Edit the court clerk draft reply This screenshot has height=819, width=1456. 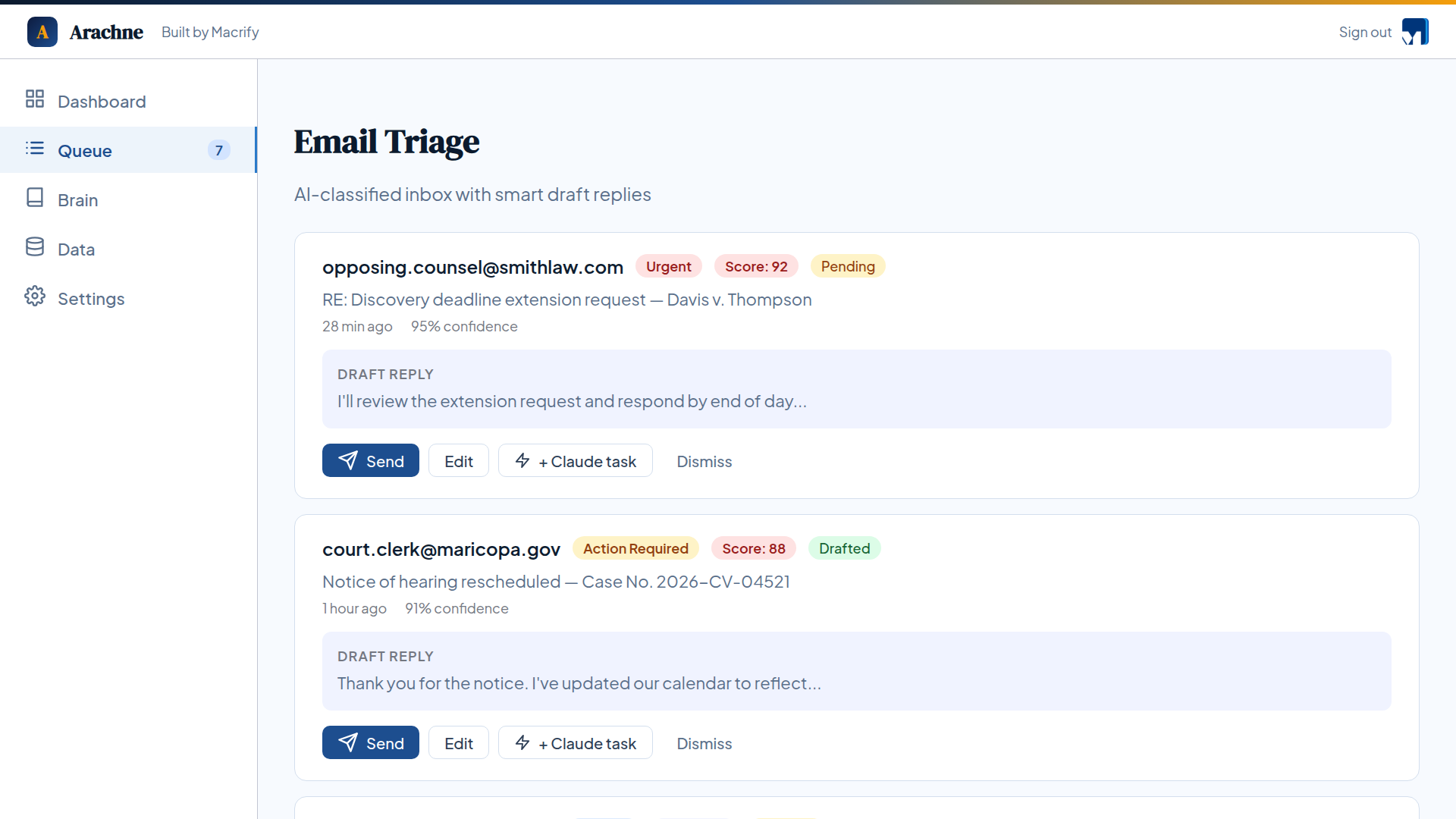pyautogui.click(x=458, y=742)
